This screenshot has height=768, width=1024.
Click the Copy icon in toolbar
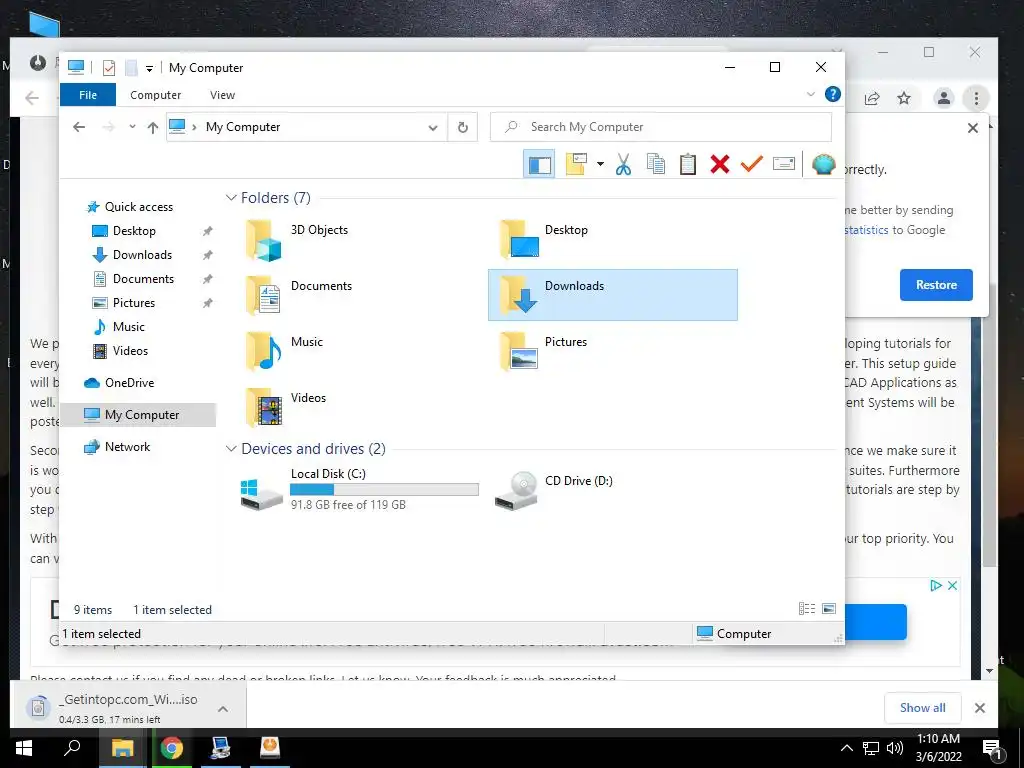point(656,164)
